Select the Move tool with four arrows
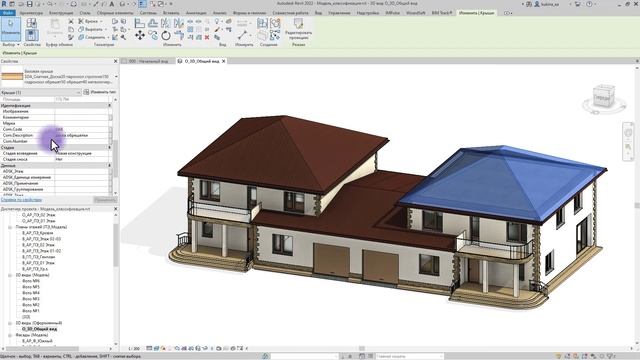Screen dimensions: 640x360 click(140, 36)
